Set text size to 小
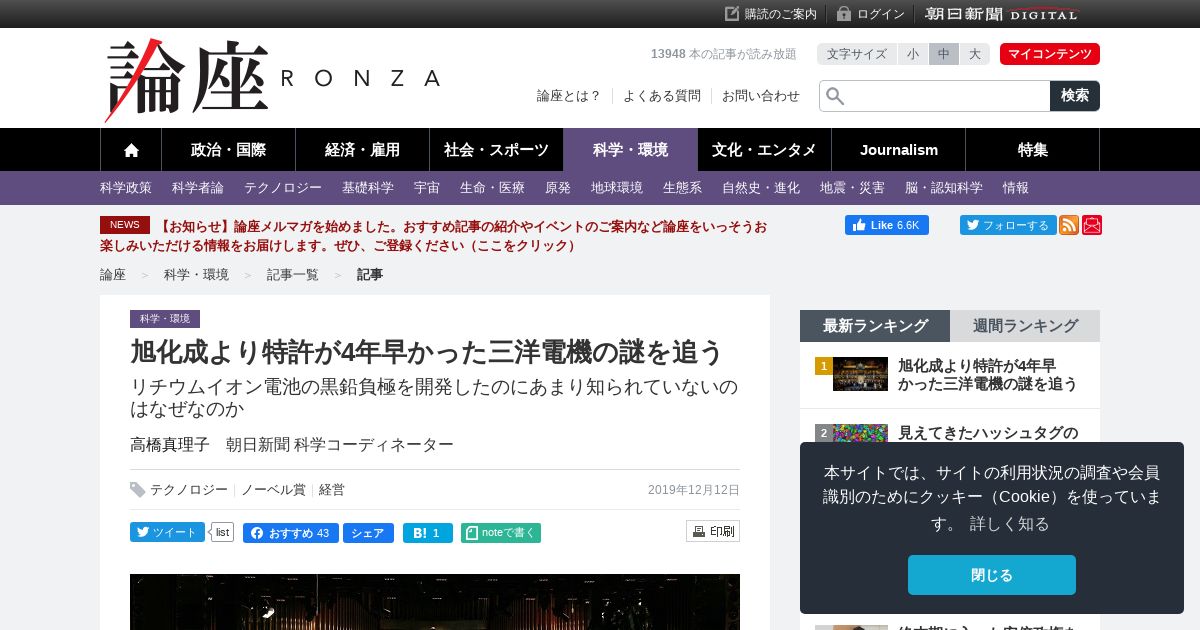Viewport: 1200px width, 630px height. pyautogui.click(x=913, y=54)
